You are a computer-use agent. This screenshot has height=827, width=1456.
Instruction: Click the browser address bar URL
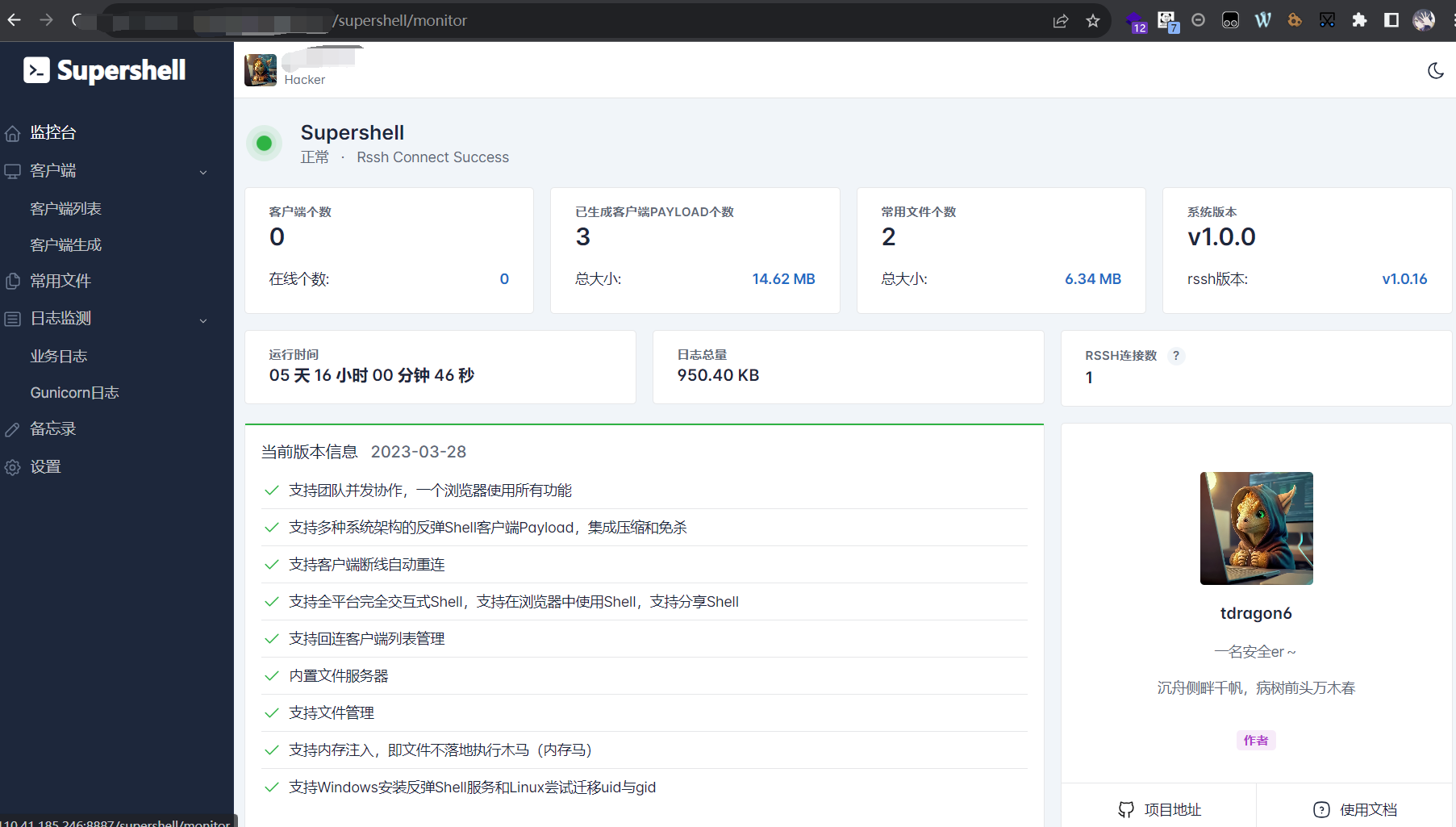click(399, 21)
